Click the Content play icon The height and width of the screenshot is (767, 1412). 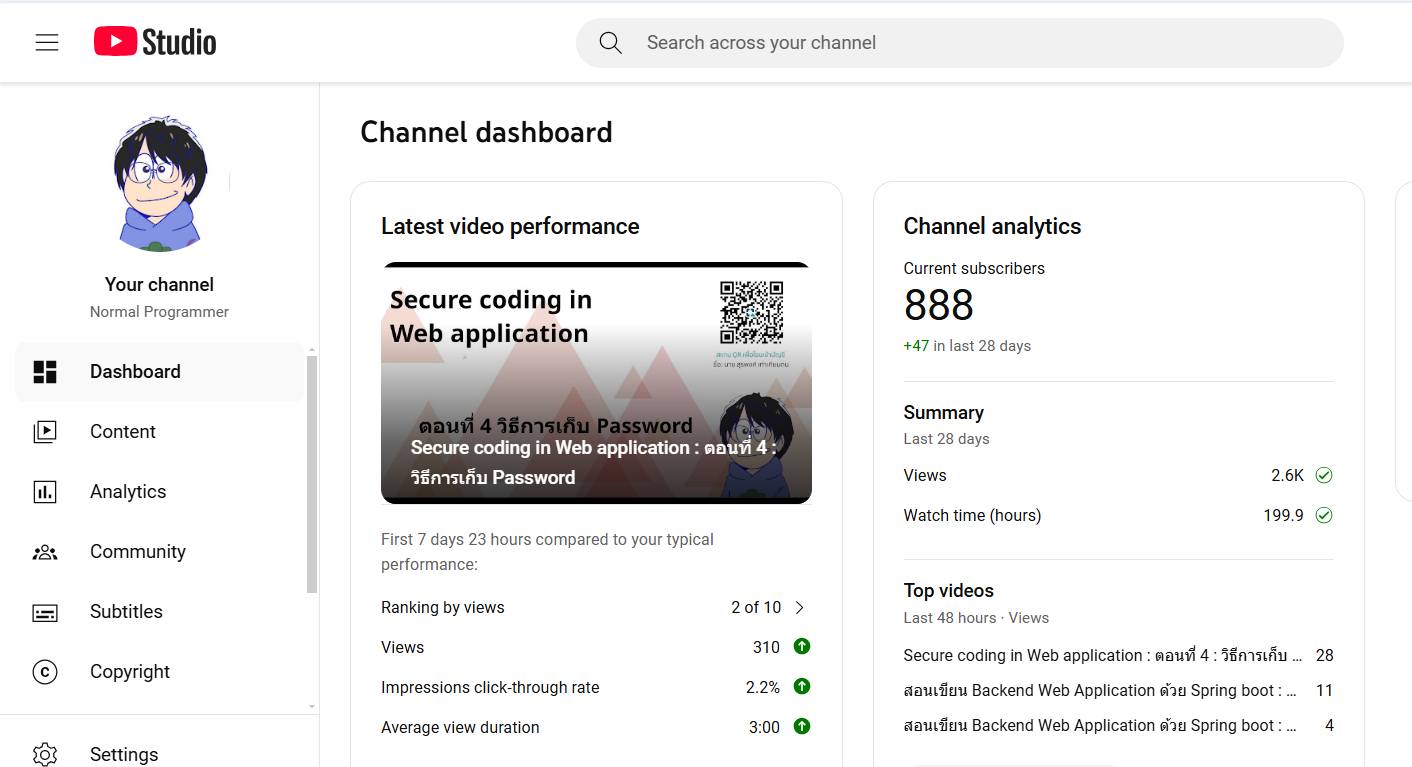pyautogui.click(x=45, y=432)
